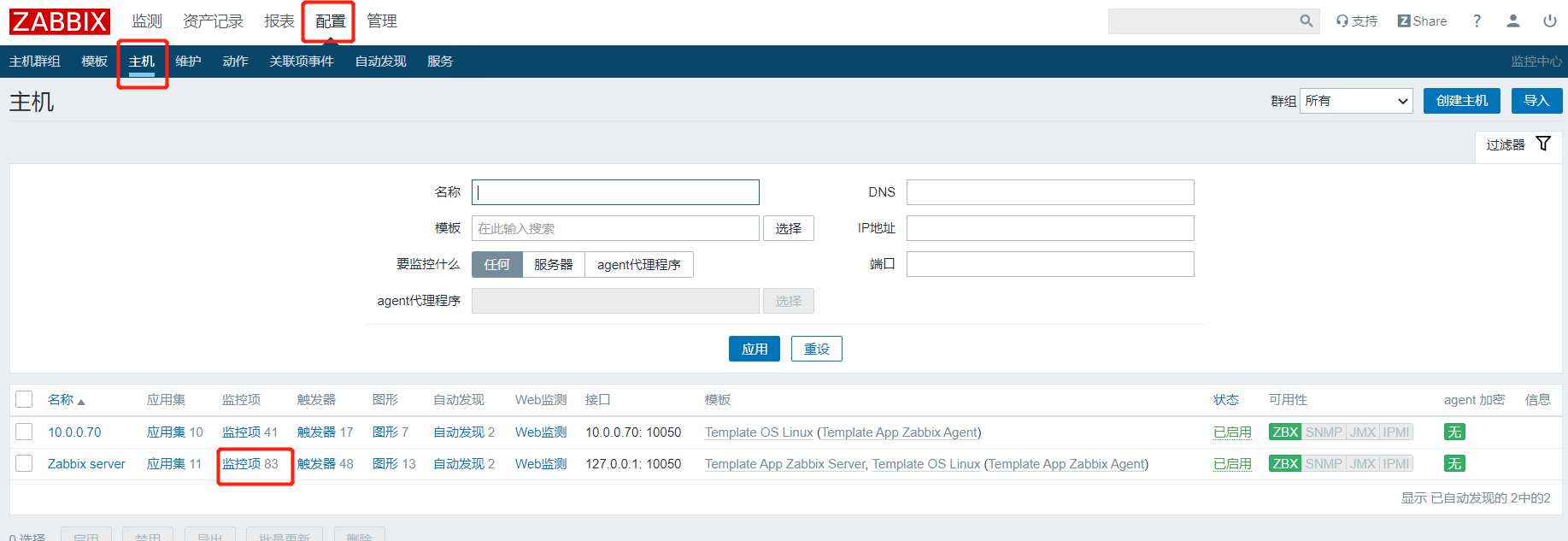Screen dimensions: 1568x541
Task: Select 任何 for what to monitor
Action: [x=496, y=265]
